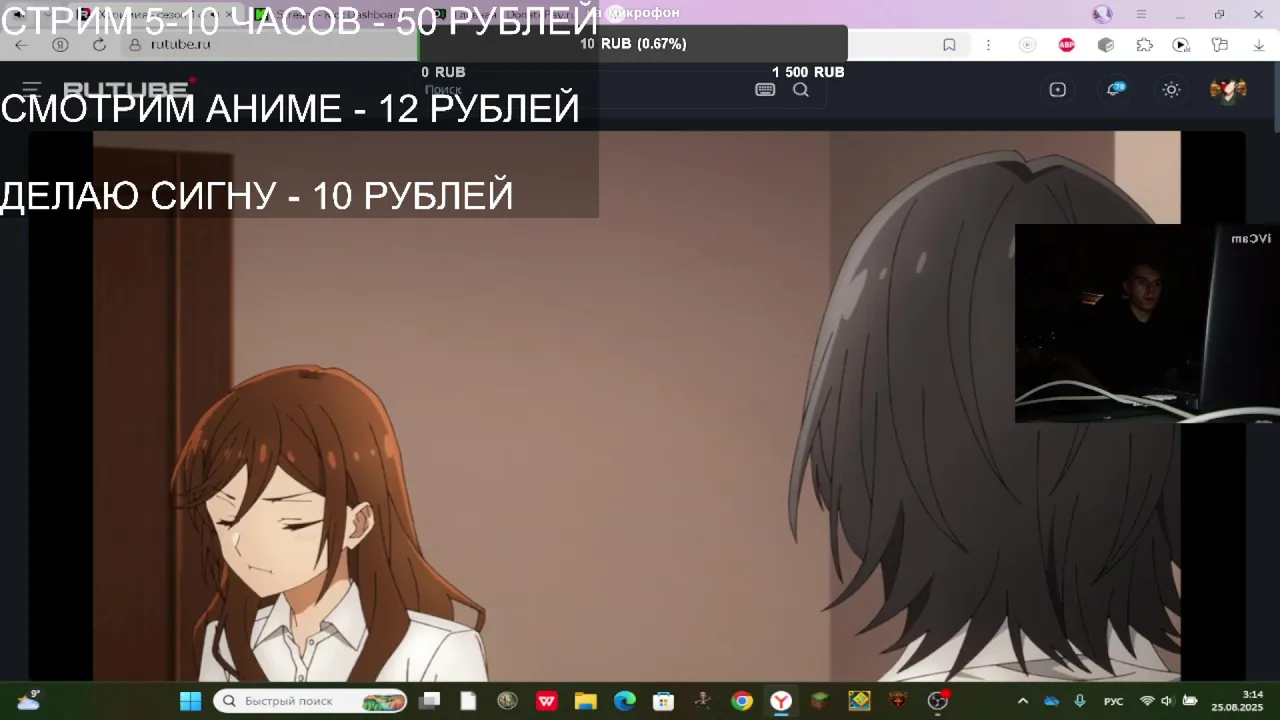Screen dimensions: 1280x720
Task: Open the Wi-Fi network tray icon
Action: [x=1147, y=701]
